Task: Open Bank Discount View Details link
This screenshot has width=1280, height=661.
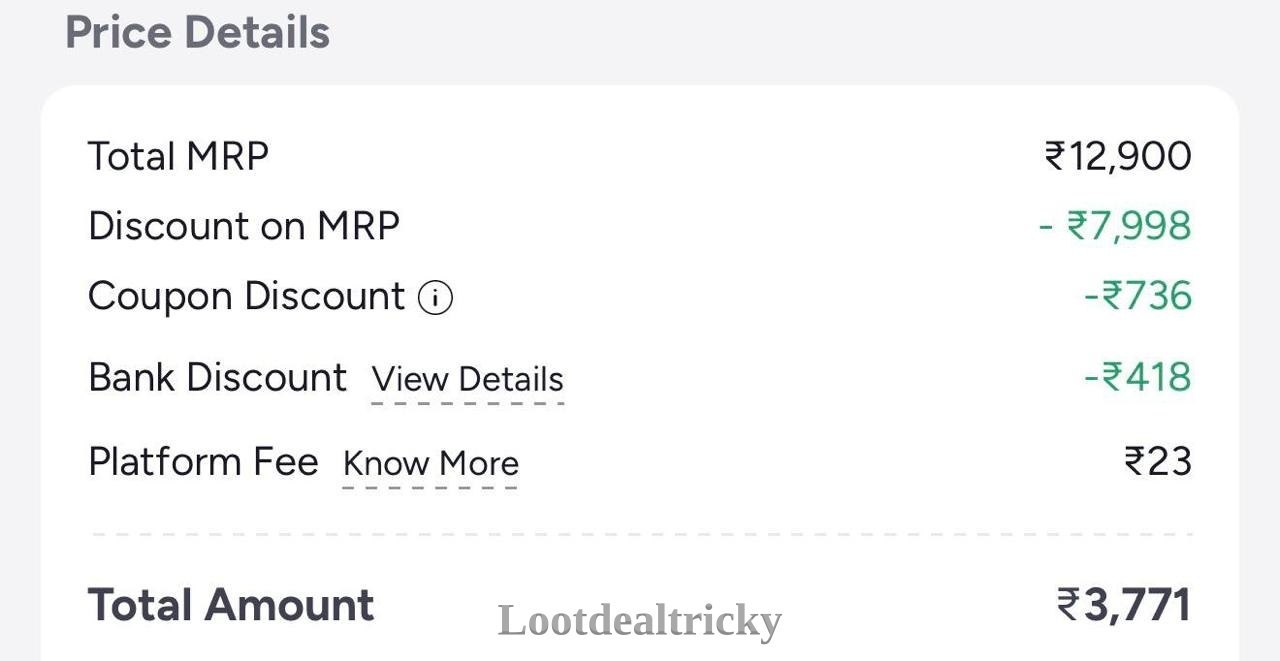Action: click(x=467, y=380)
